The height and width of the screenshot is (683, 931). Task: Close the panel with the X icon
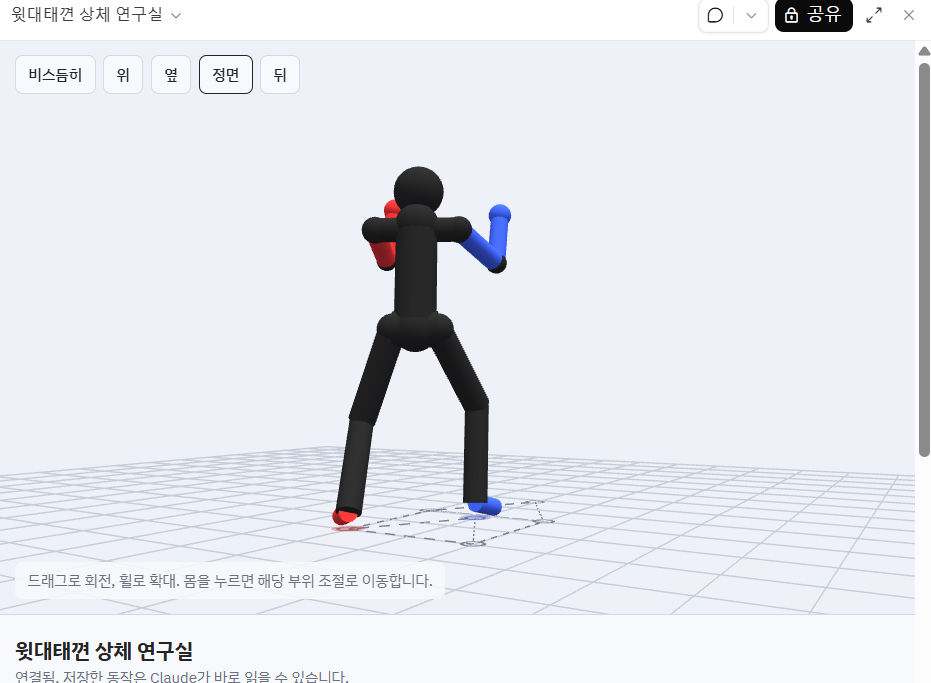(908, 15)
